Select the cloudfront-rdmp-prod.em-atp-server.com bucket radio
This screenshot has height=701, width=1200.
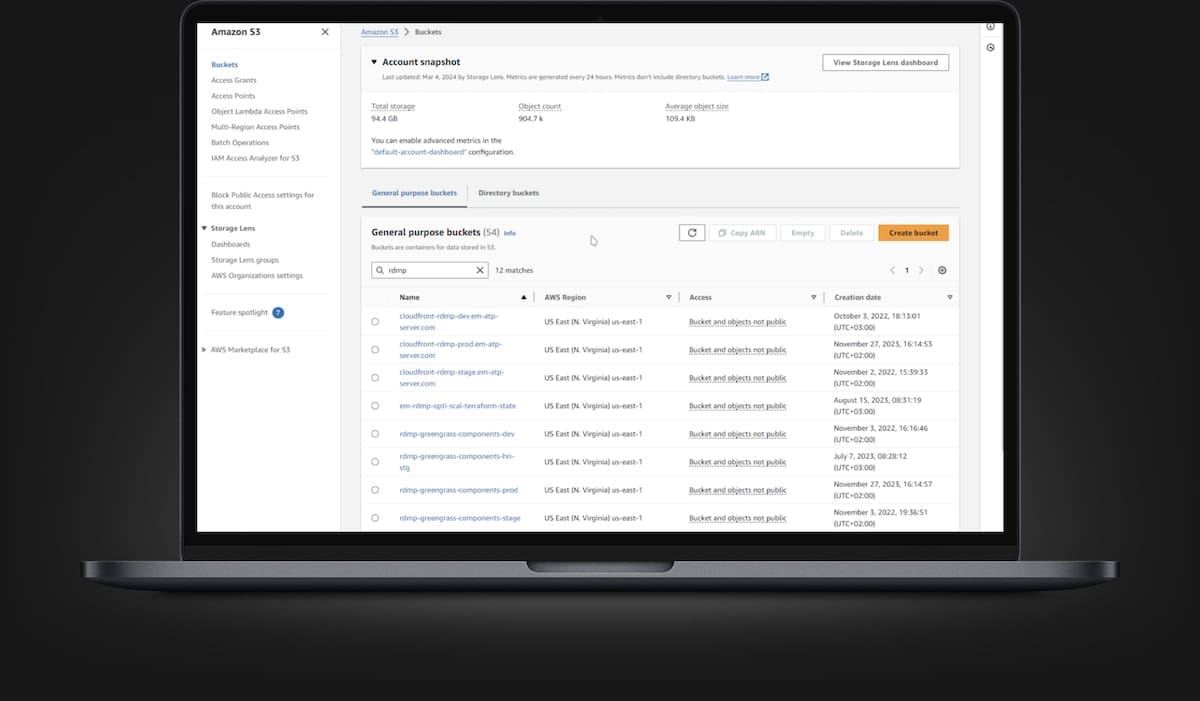point(375,349)
